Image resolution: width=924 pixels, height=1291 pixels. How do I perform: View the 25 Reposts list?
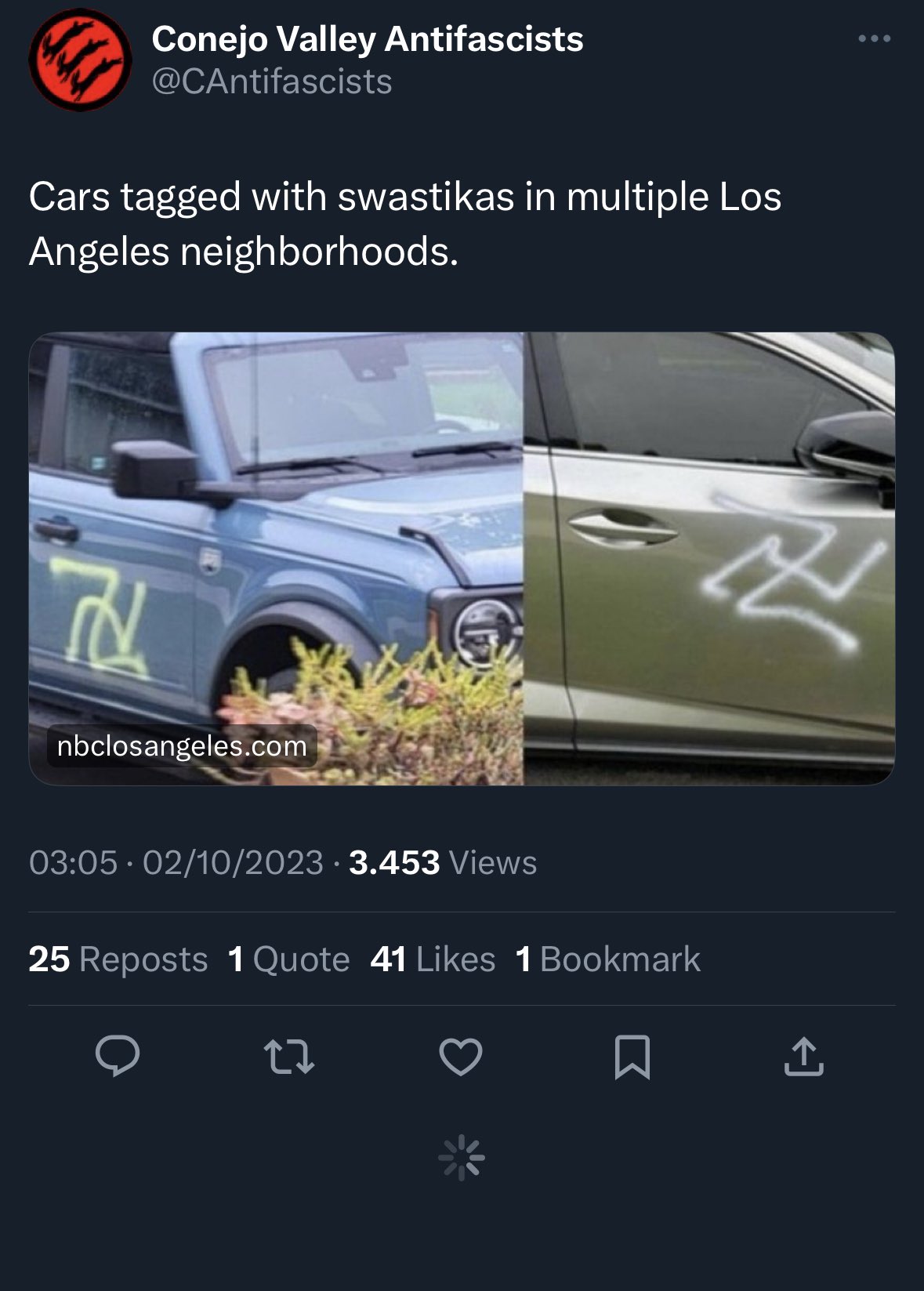click(x=118, y=959)
